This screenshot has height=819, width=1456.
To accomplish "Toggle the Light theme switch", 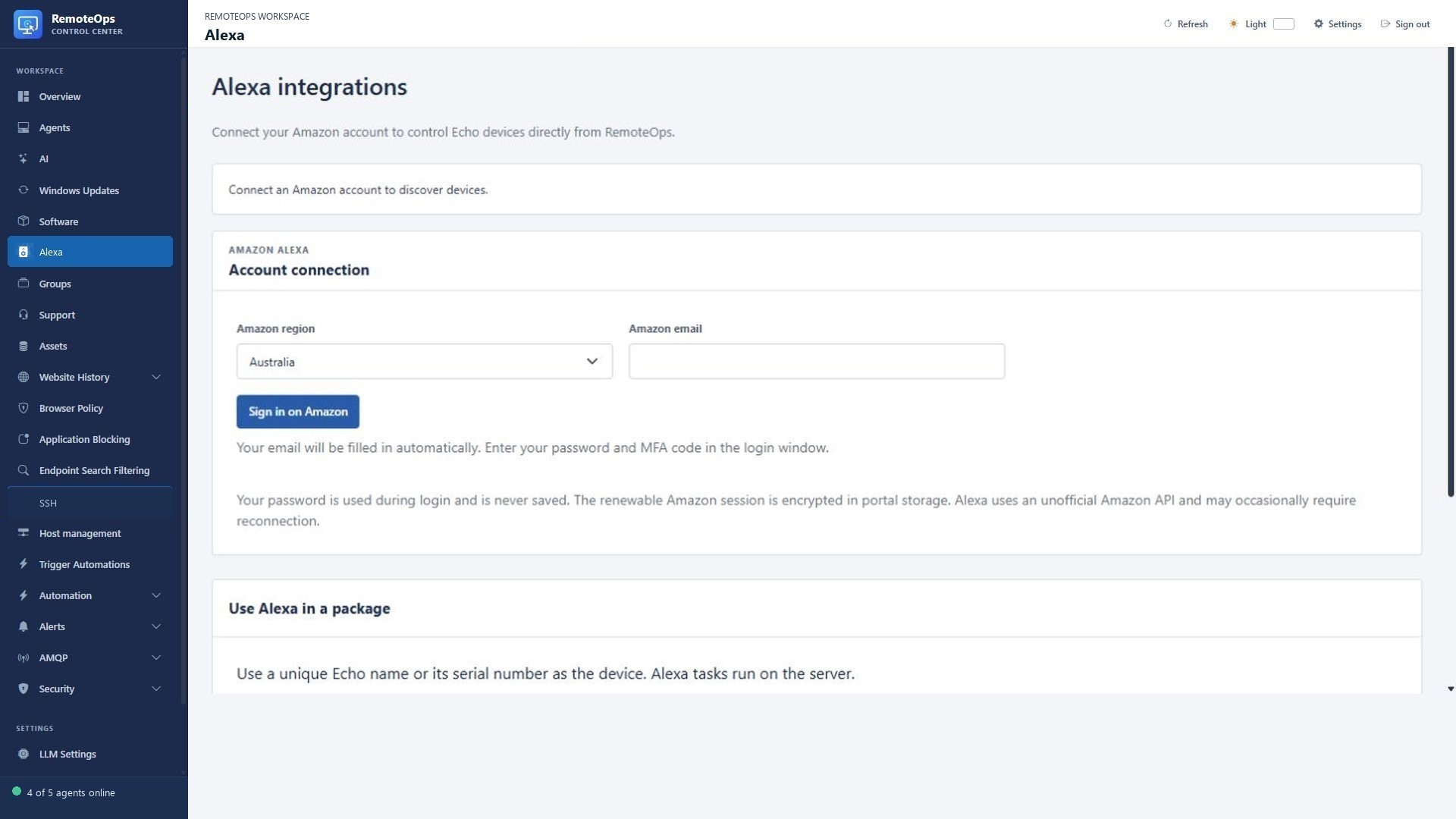I will [x=1283, y=24].
